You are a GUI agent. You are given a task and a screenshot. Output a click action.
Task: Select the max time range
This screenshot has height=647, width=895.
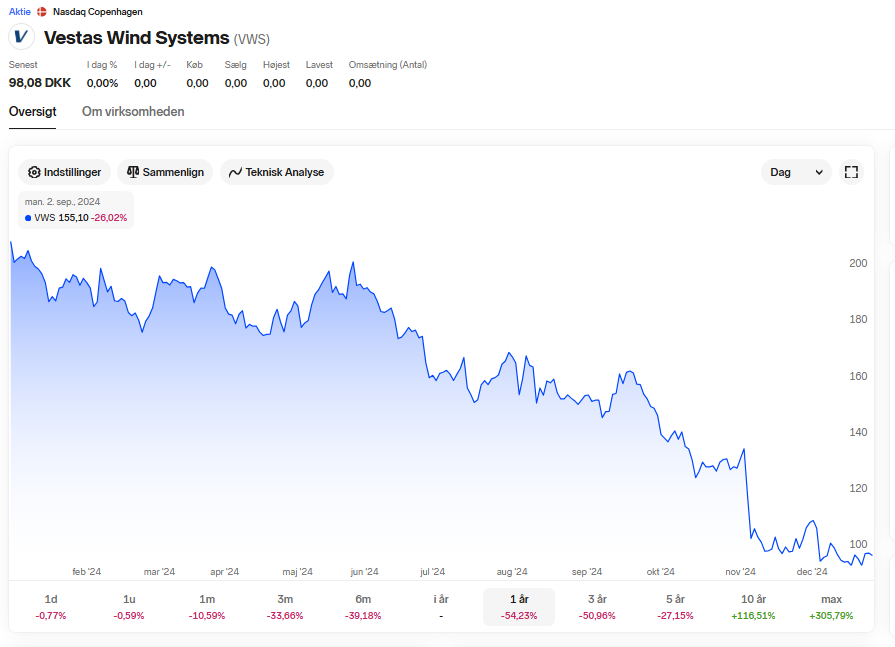pos(831,606)
